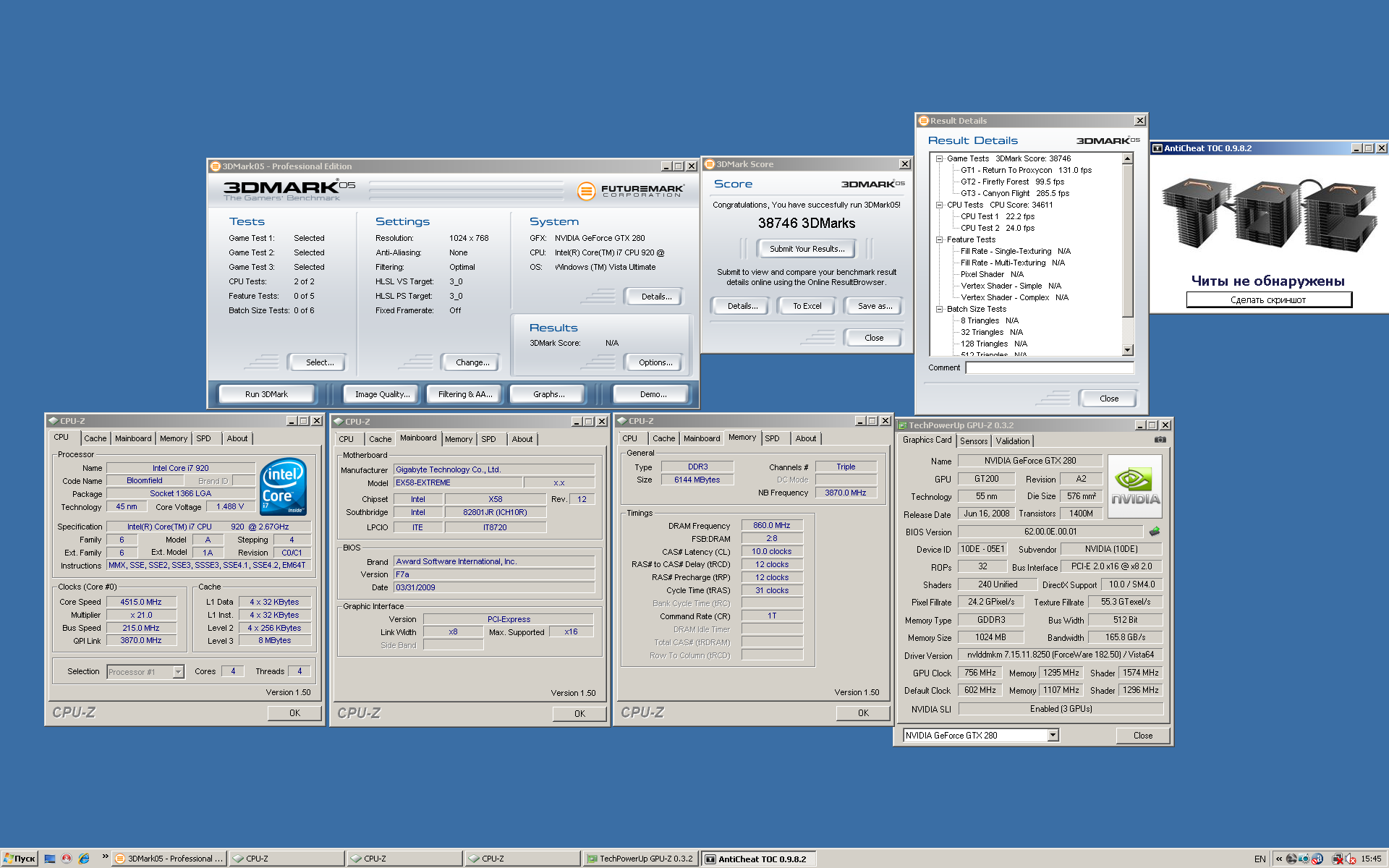This screenshot has height=868, width=1389.
Task: Collapse the CPU Tests tree node
Action: pos(940,205)
